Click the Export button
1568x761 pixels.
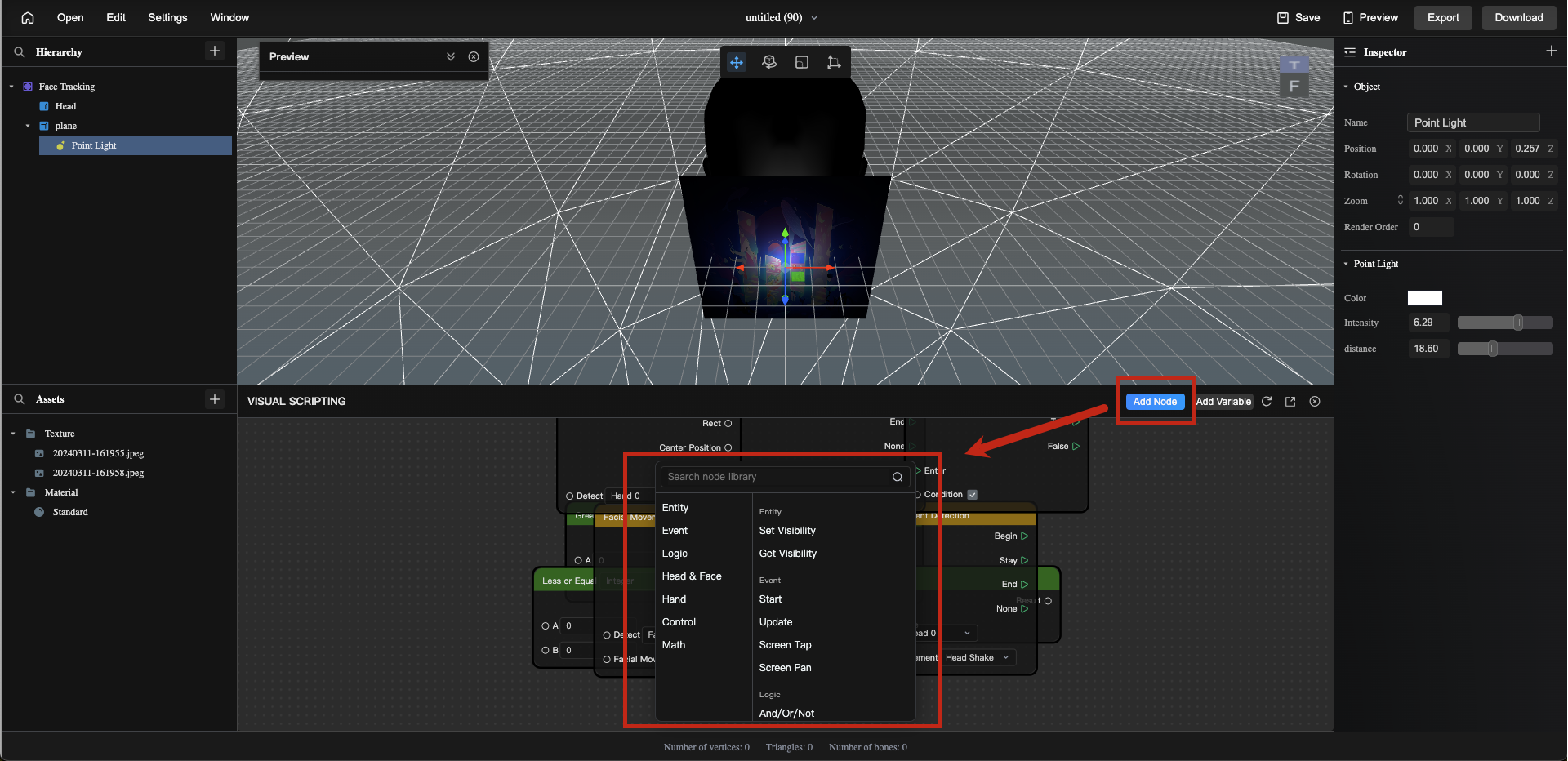pos(1443,17)
